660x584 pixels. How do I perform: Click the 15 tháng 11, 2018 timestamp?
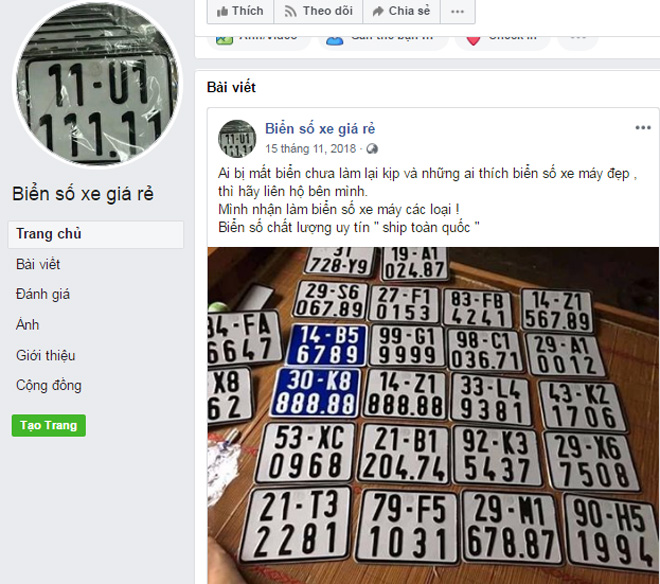tap(311, 149)
